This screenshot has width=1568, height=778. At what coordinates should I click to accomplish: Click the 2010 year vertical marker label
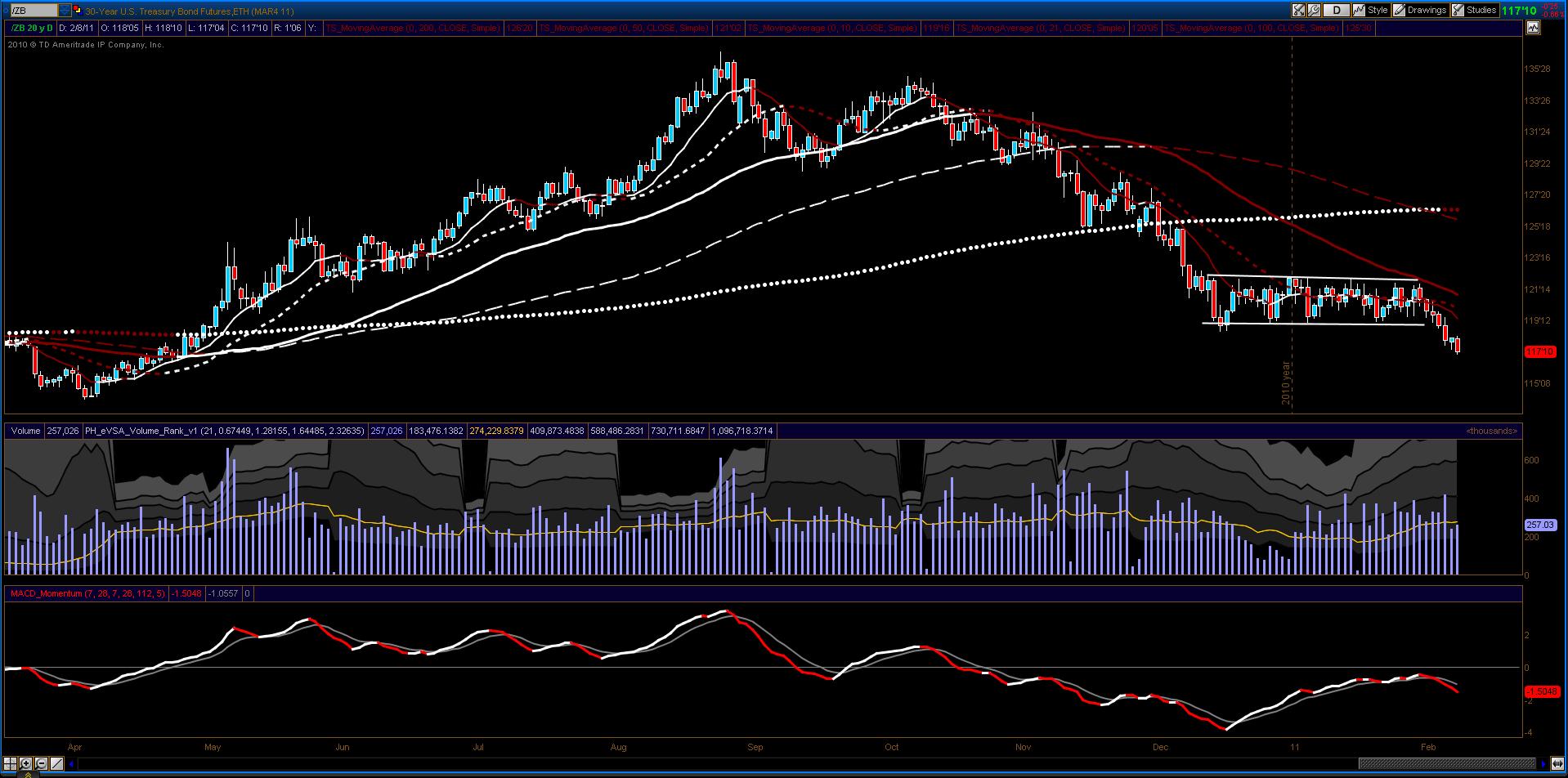[1286, 382]
